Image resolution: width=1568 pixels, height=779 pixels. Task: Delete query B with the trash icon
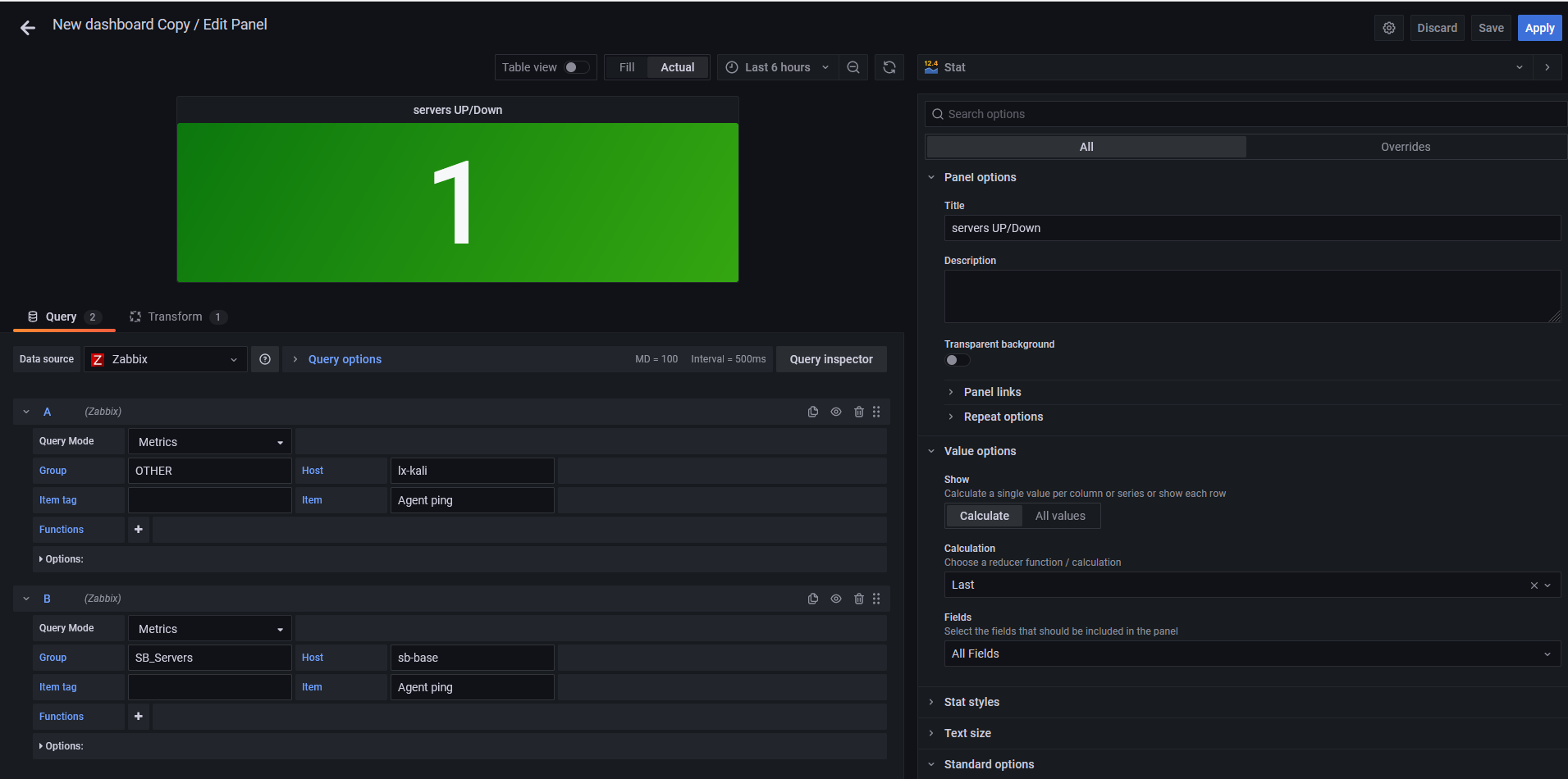859,599
